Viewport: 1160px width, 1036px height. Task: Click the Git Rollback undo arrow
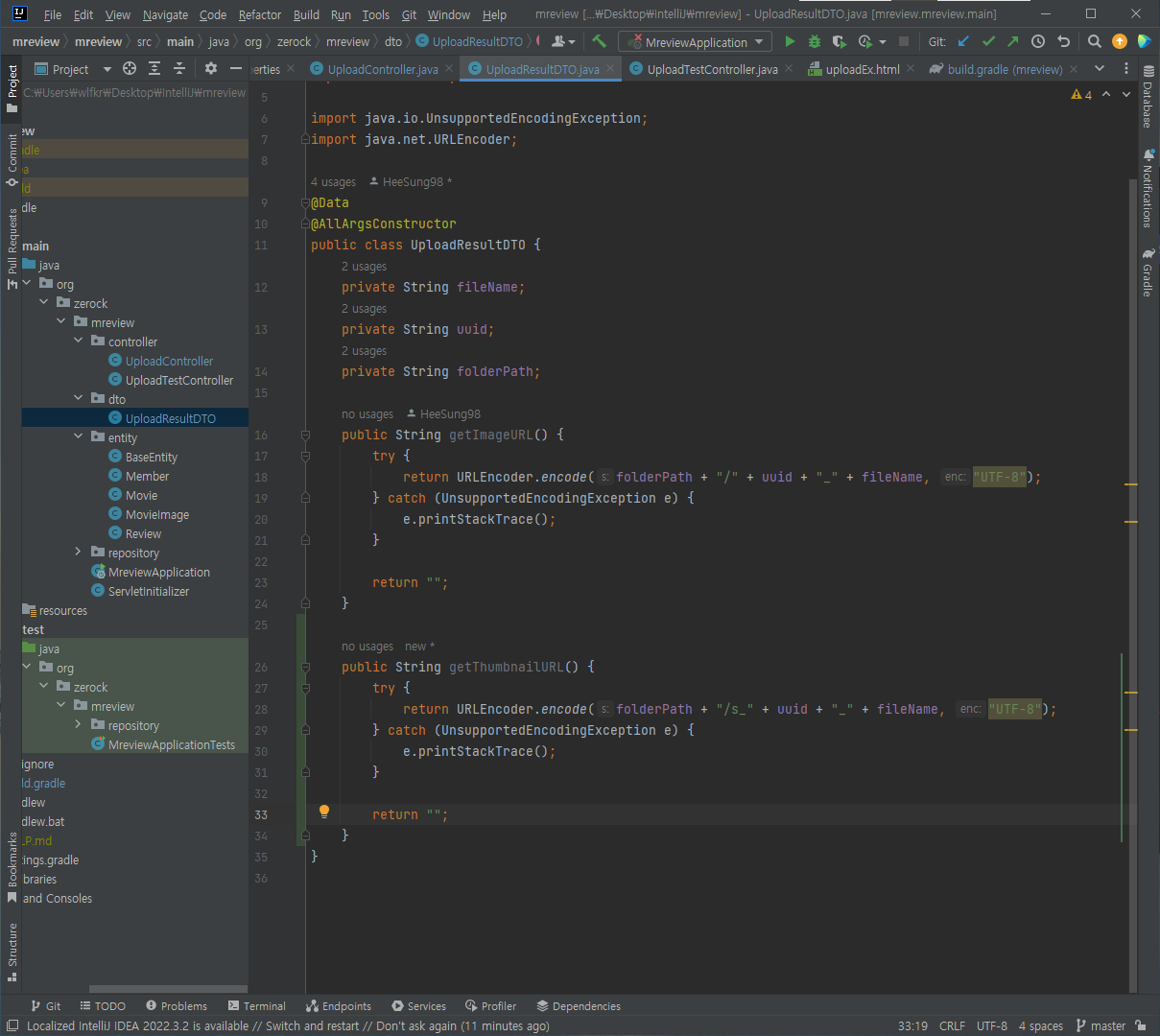tap(1063, 41)
